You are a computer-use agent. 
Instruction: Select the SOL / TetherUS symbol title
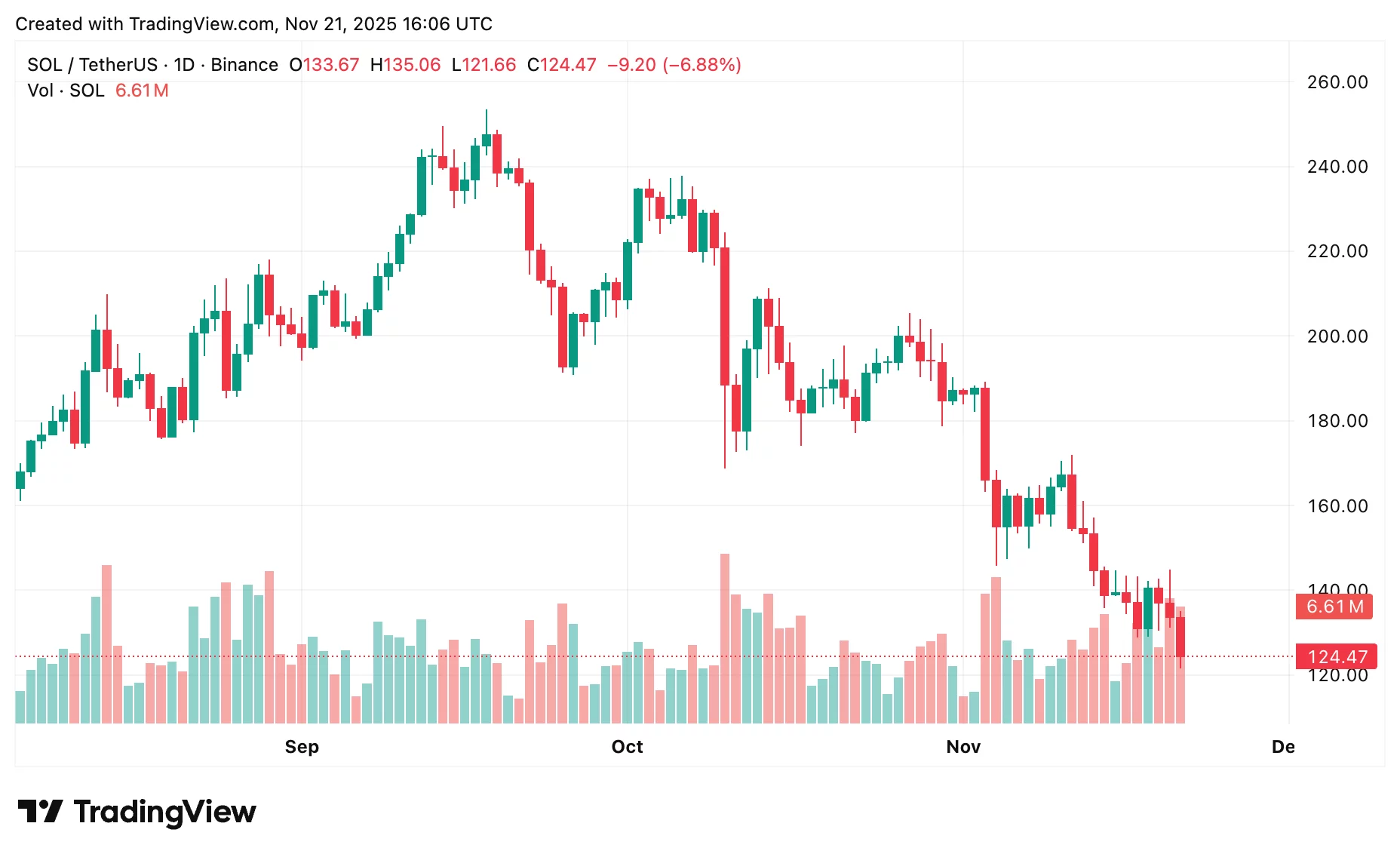92,65
